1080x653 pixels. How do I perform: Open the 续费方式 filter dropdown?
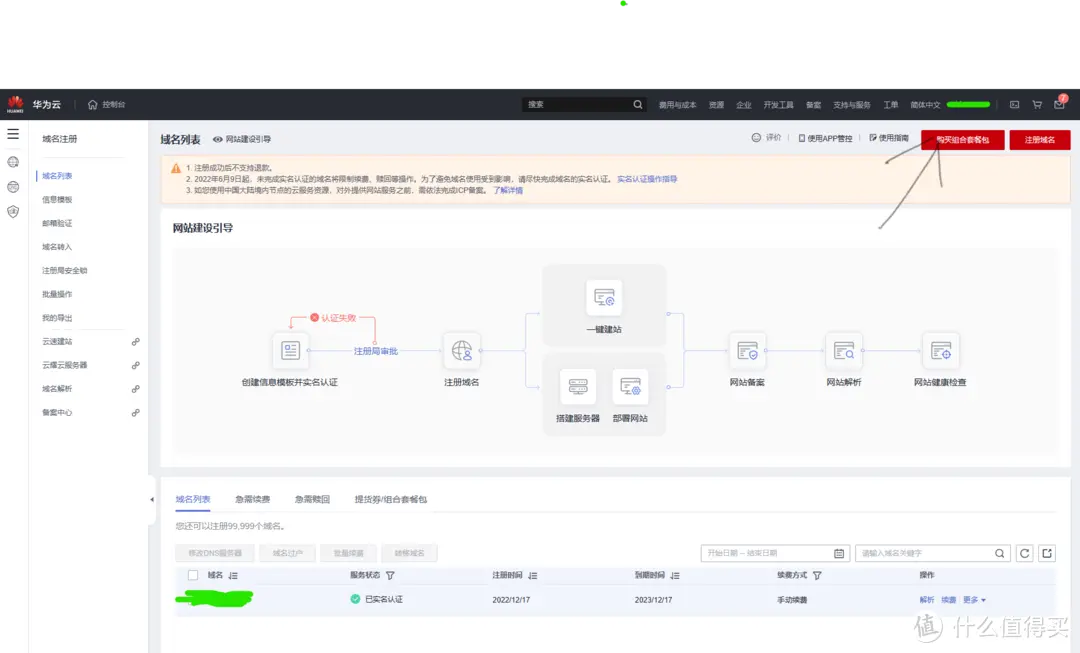(x=819, y=575)
